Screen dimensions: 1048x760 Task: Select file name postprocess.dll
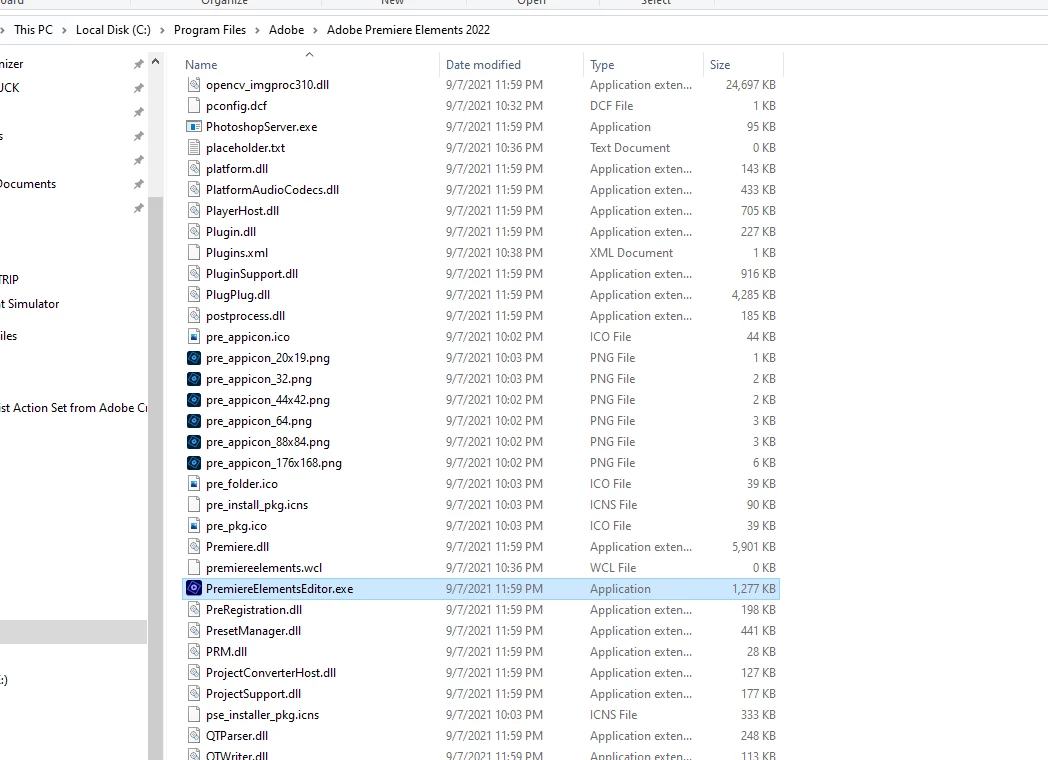pos(245,315)
